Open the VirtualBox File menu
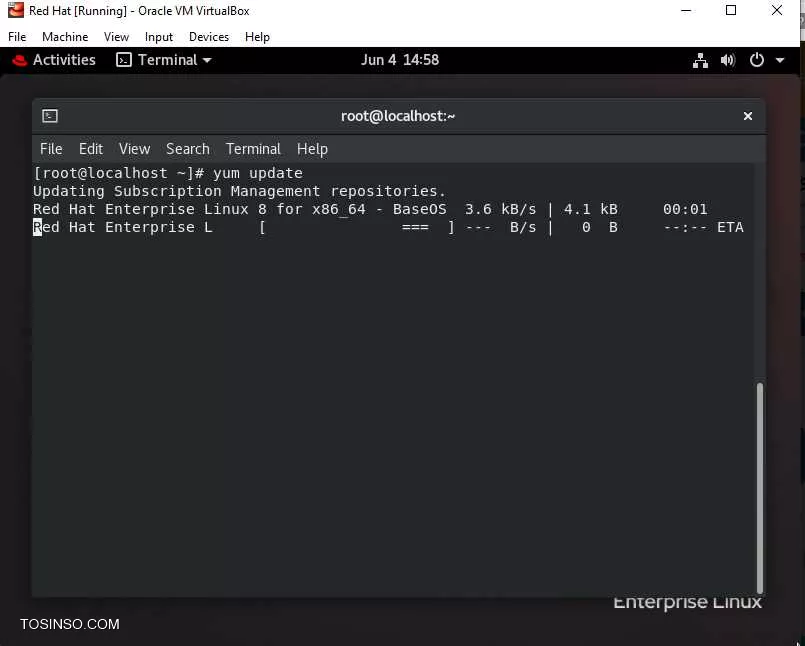The width and height of the screenshot is (805, 646). 17,37
